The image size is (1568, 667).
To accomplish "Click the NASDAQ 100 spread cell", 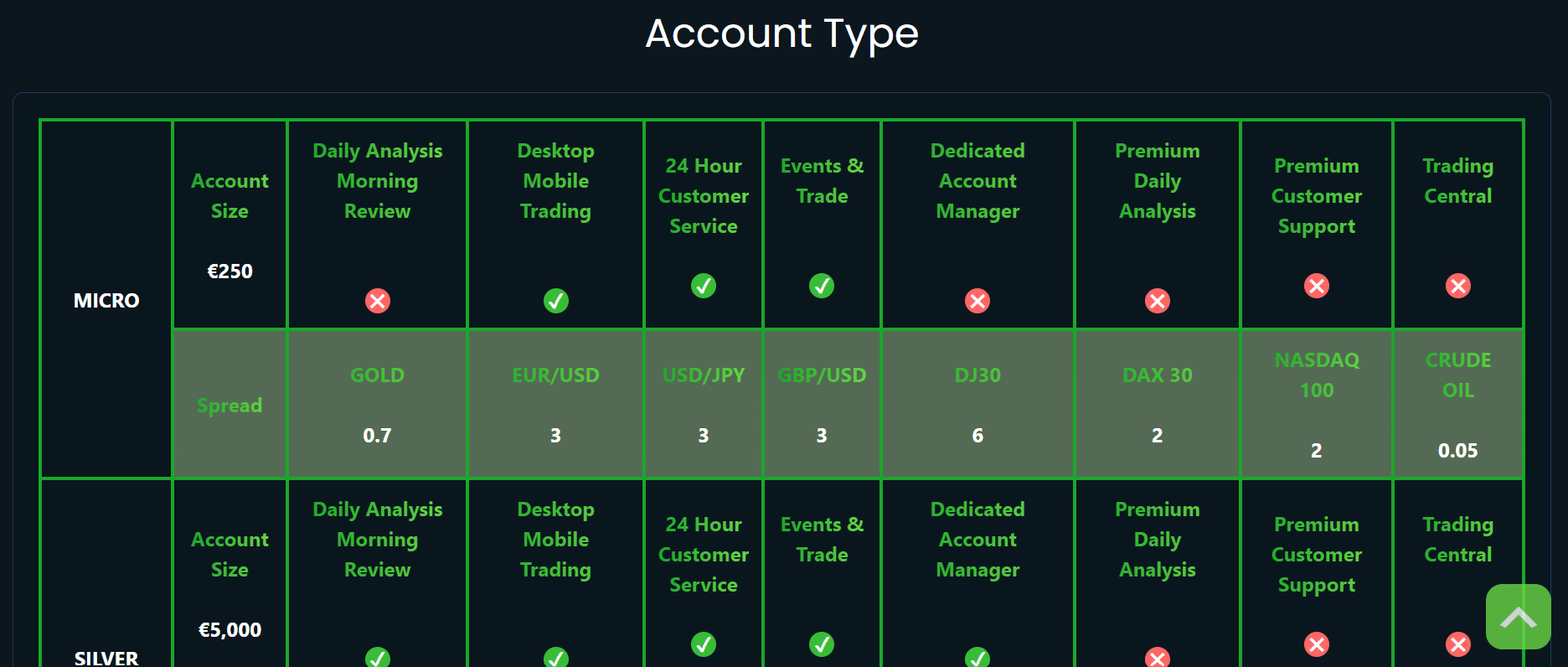I will 1317,404.
